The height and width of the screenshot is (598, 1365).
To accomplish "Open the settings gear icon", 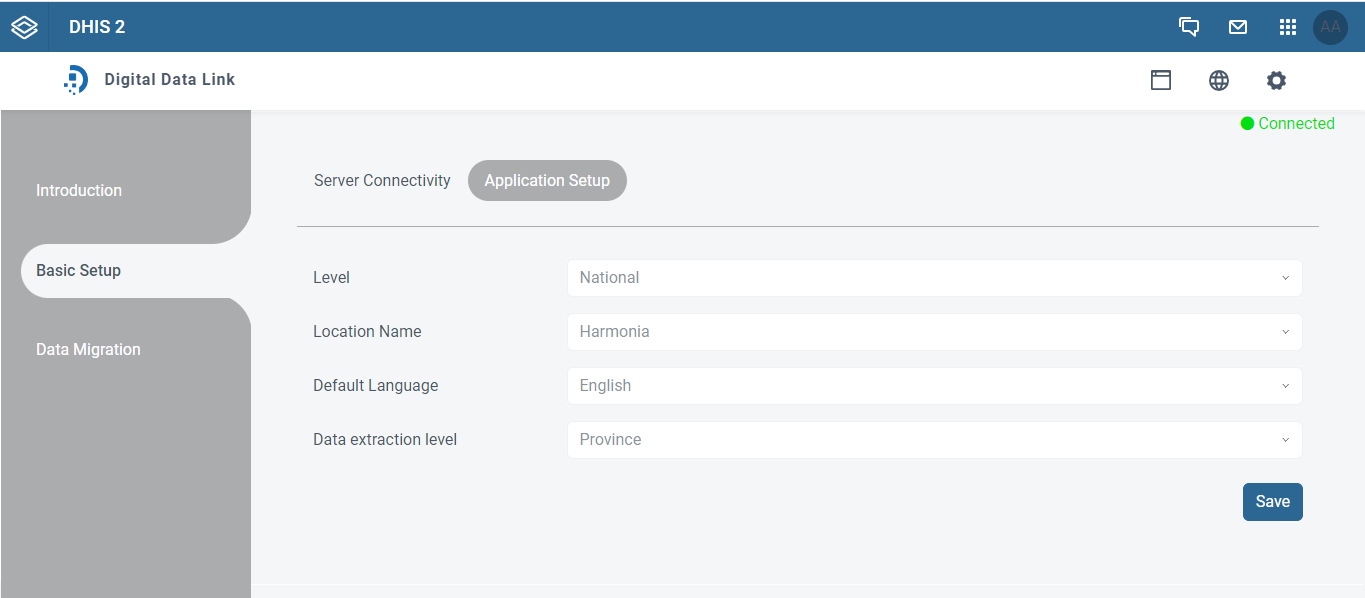I will click(1276, 80).
